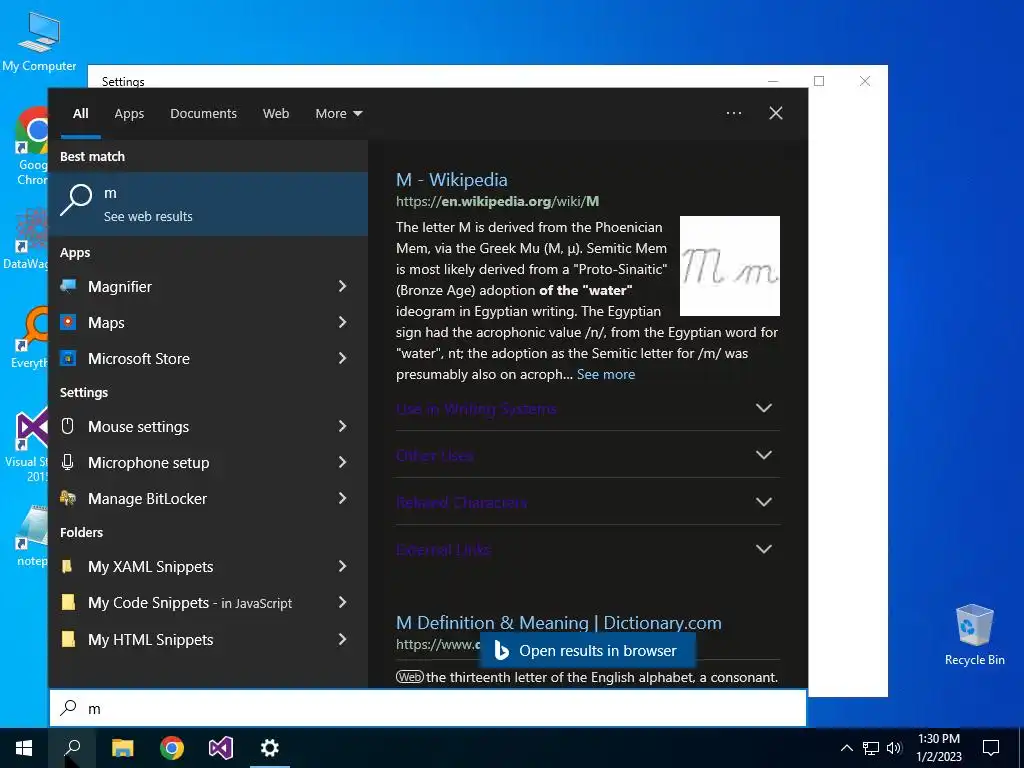Screen dimensions: 1024x768
Task: Click the Magnifier result text
Action: 120,286
